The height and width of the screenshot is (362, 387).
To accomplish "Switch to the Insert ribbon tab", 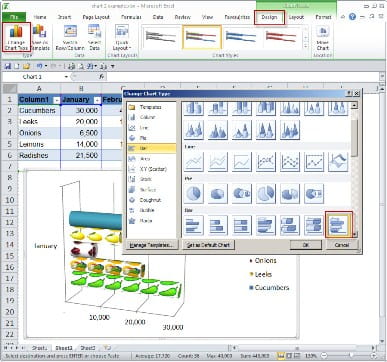I will 64,17.
